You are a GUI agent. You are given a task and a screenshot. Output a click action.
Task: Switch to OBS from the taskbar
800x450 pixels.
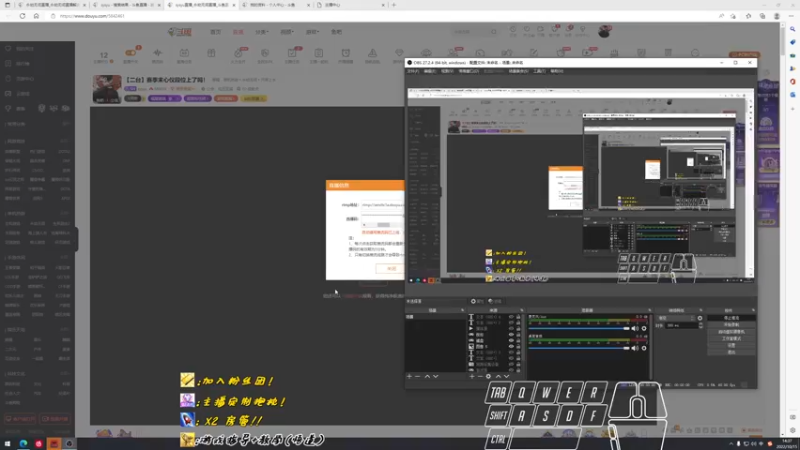(69, 444)
